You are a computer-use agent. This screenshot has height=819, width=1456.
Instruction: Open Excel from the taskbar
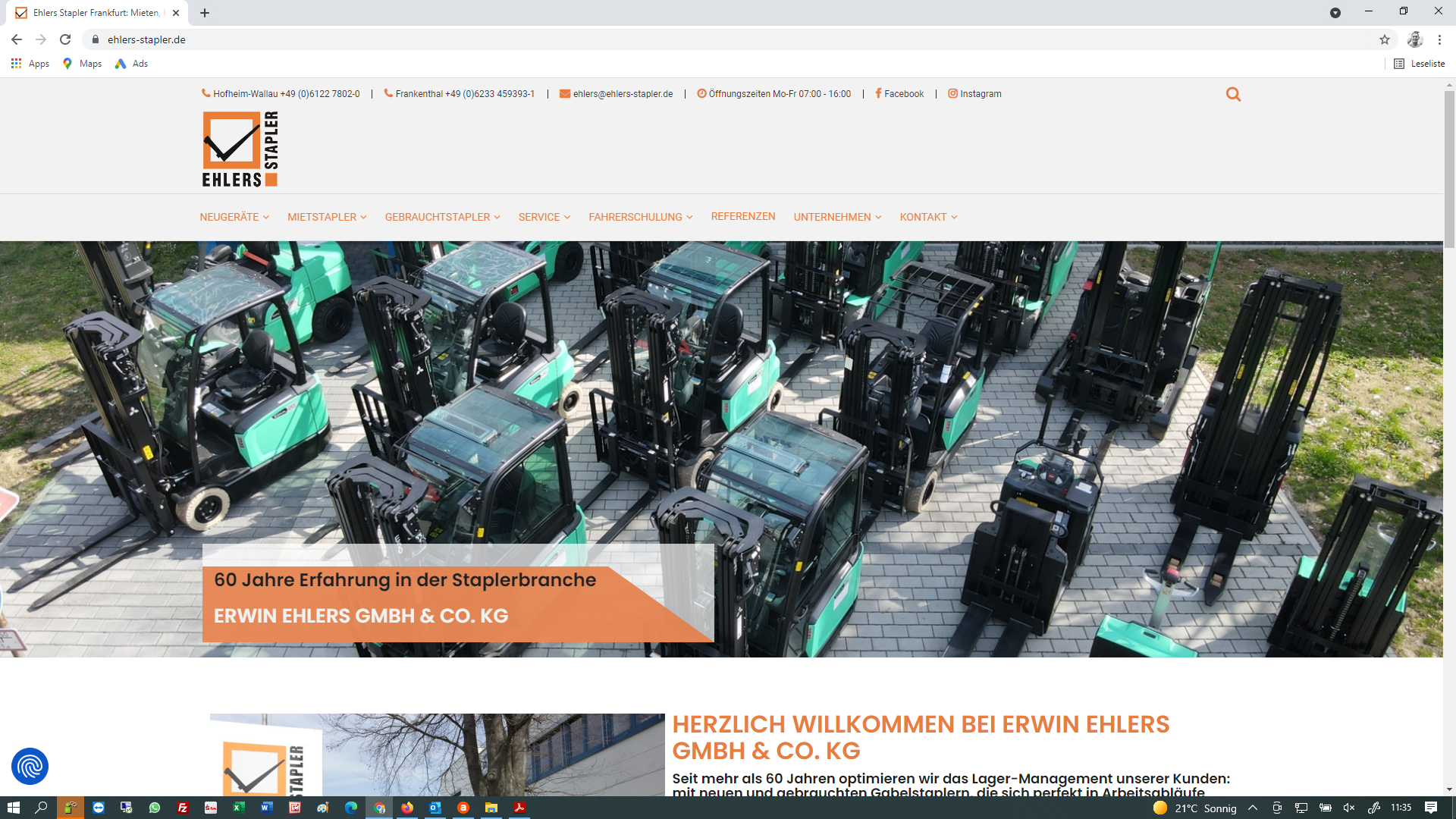pos(238,808)
